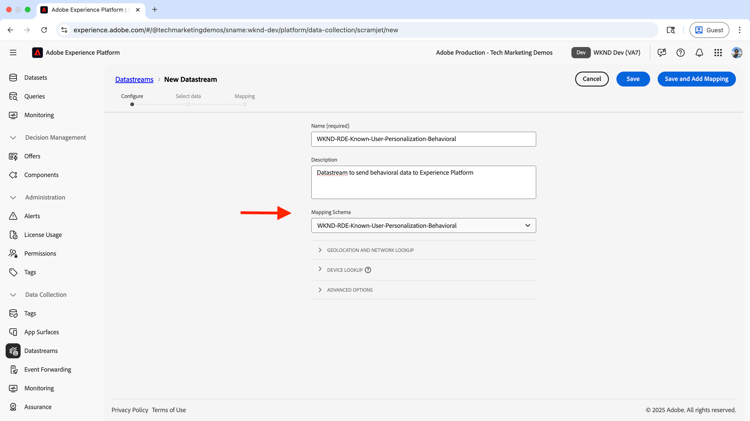Open a new browser tab
This screenshot has height=421, width=750.
pos(154,10)
